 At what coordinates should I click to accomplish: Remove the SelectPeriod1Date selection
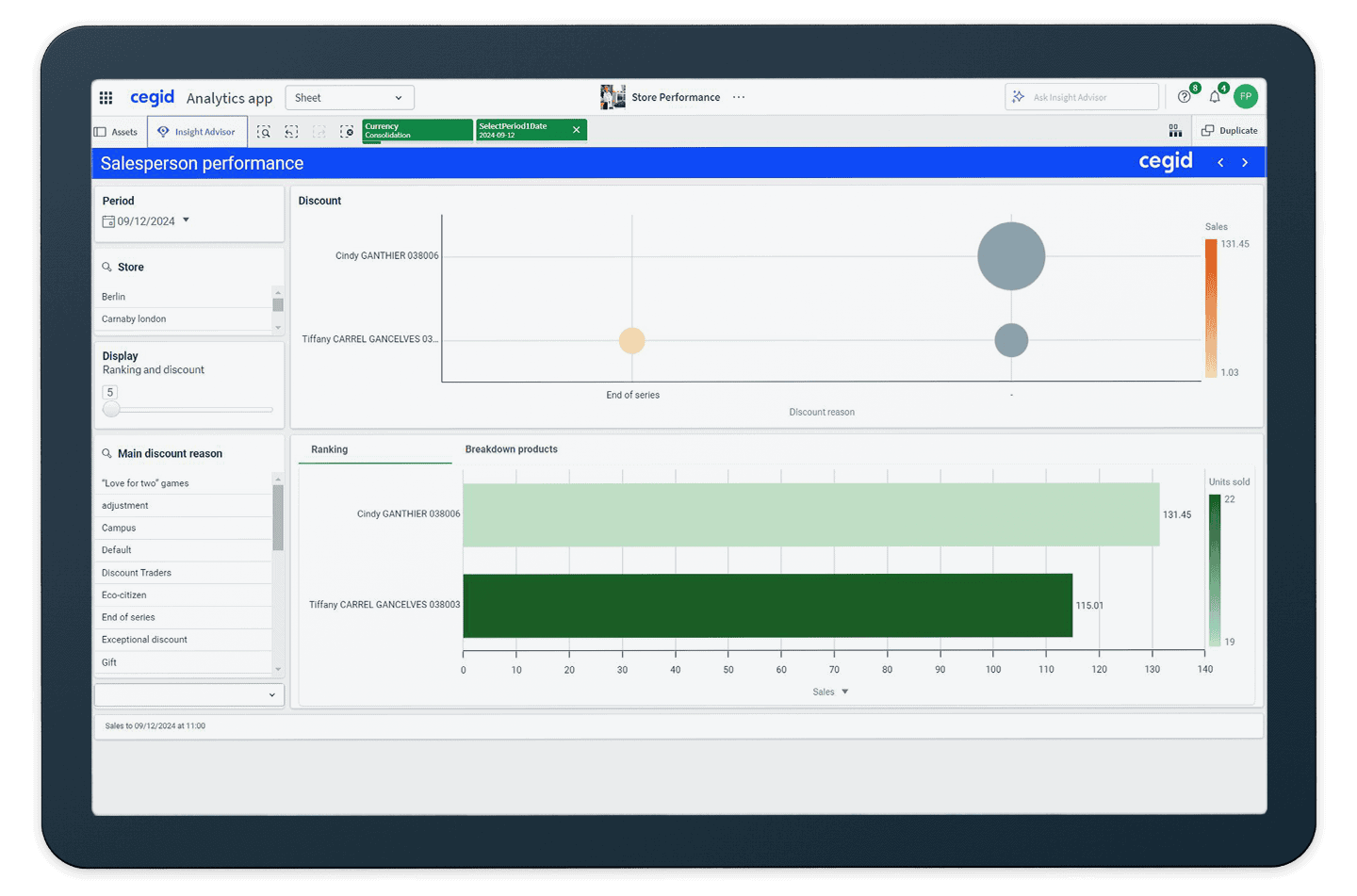[576, 130]
